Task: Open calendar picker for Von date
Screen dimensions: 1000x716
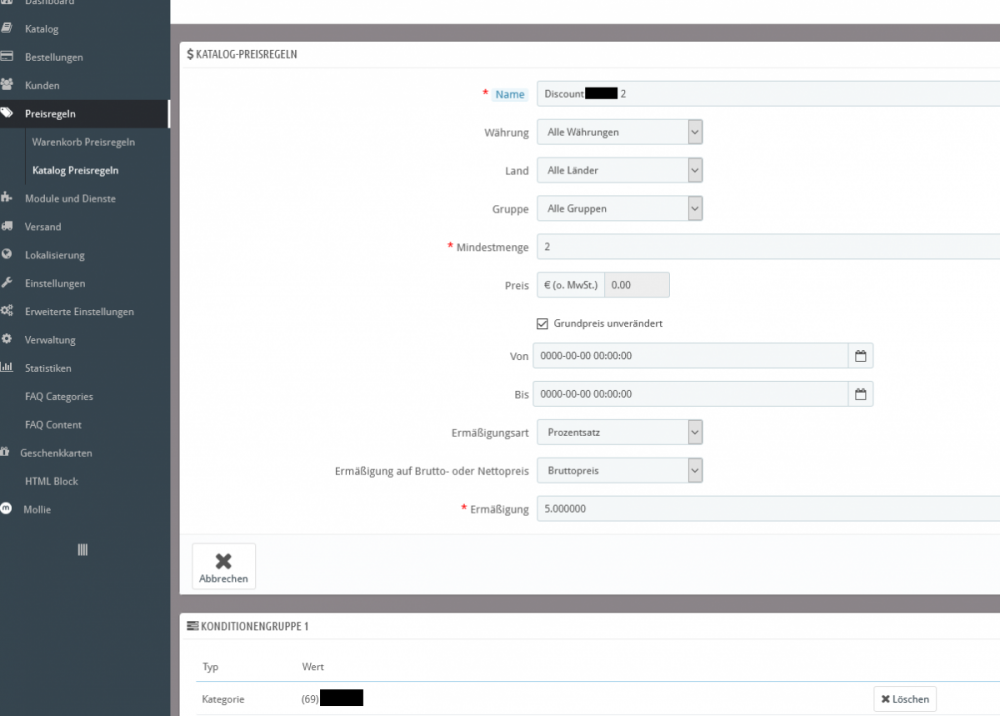Action: point(860,356)
